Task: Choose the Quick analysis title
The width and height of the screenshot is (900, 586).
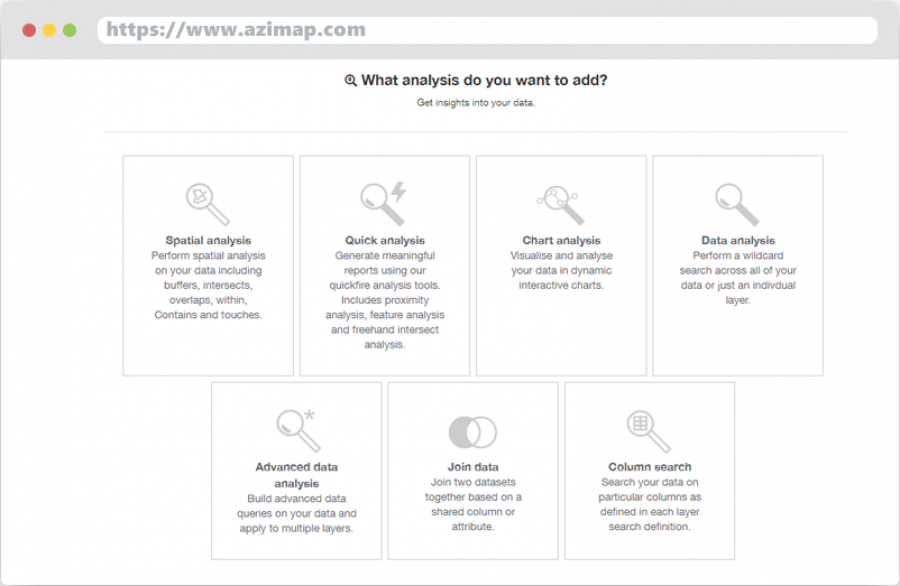Action: pyautogui.click(x=385, y=240)
